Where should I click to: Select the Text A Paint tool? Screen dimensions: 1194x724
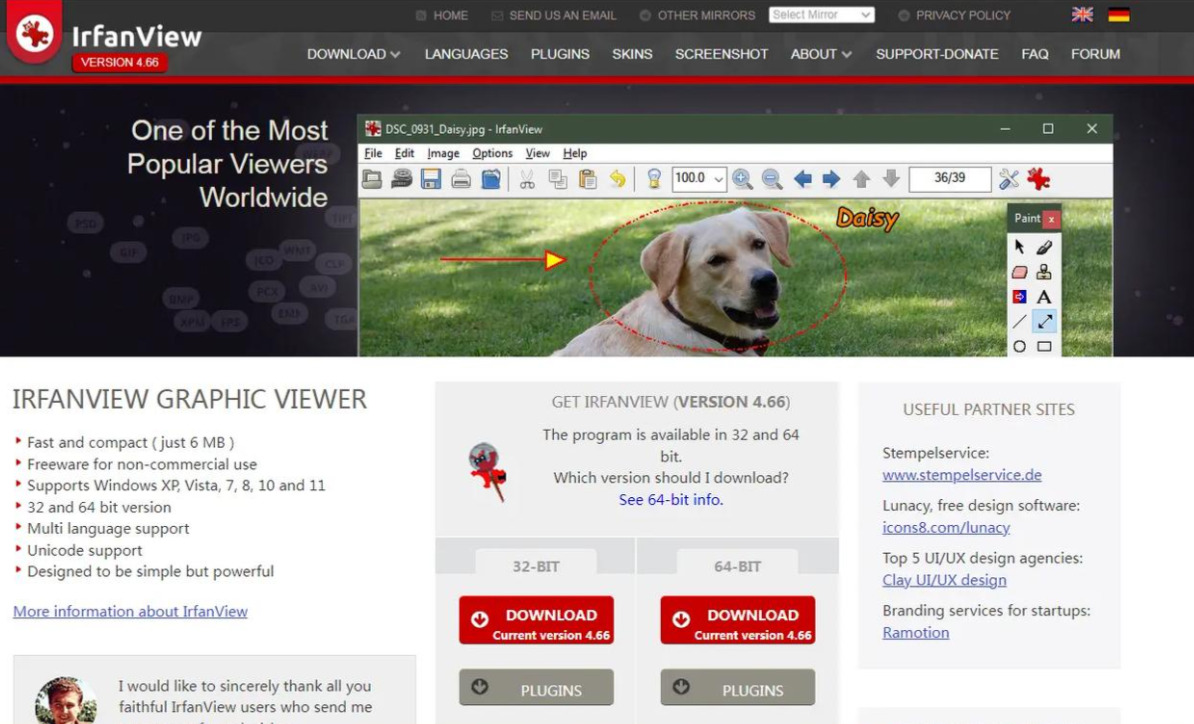pos(1044,296)
